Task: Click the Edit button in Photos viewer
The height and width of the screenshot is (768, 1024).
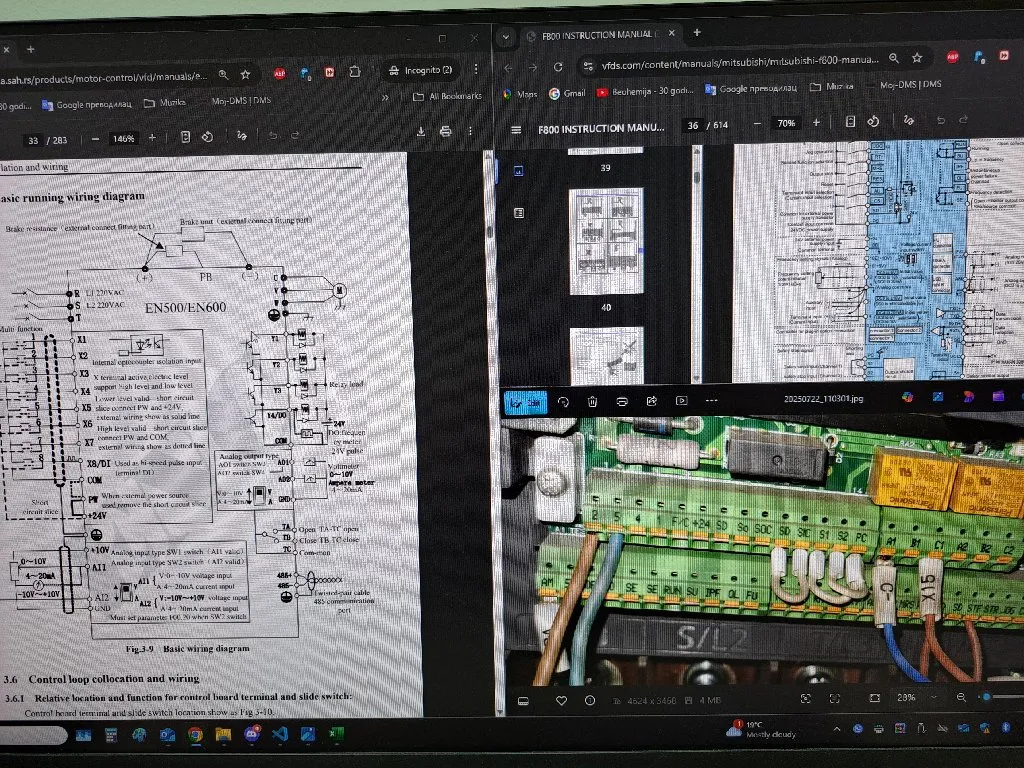Action: pos(525,401)
